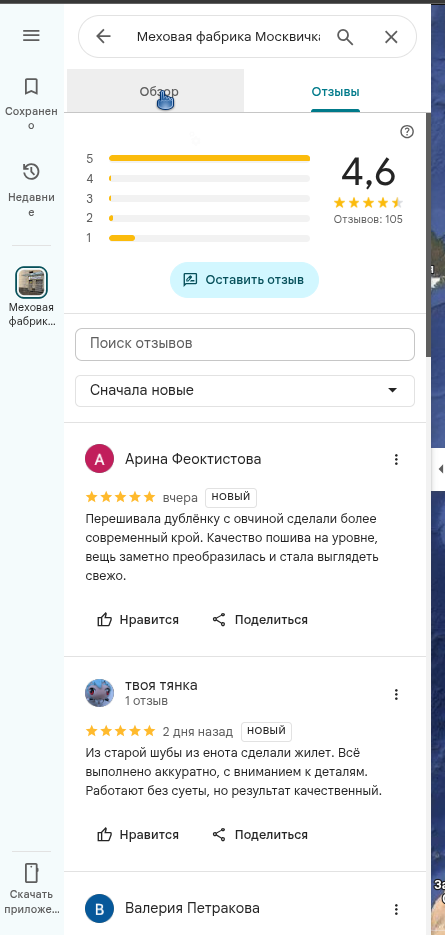Open the ratings help question-mark icon

[407, 132]
